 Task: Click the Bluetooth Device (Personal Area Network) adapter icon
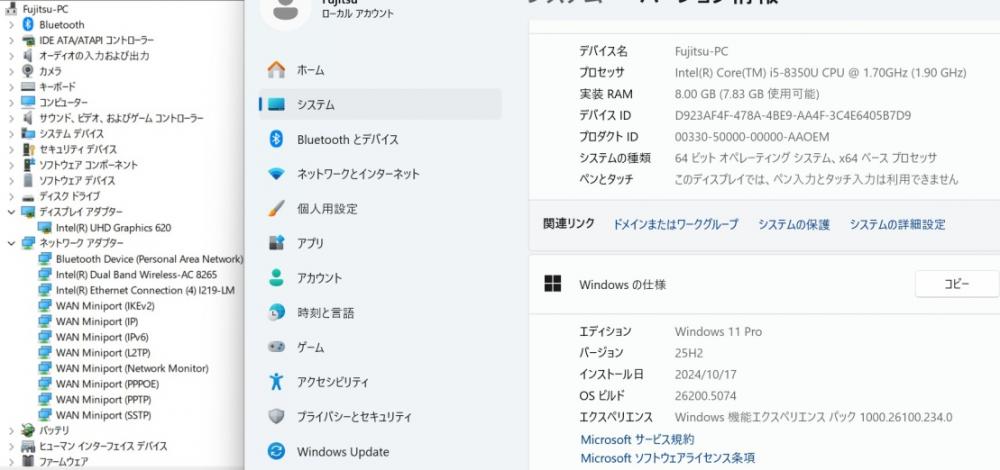[45, 258]
